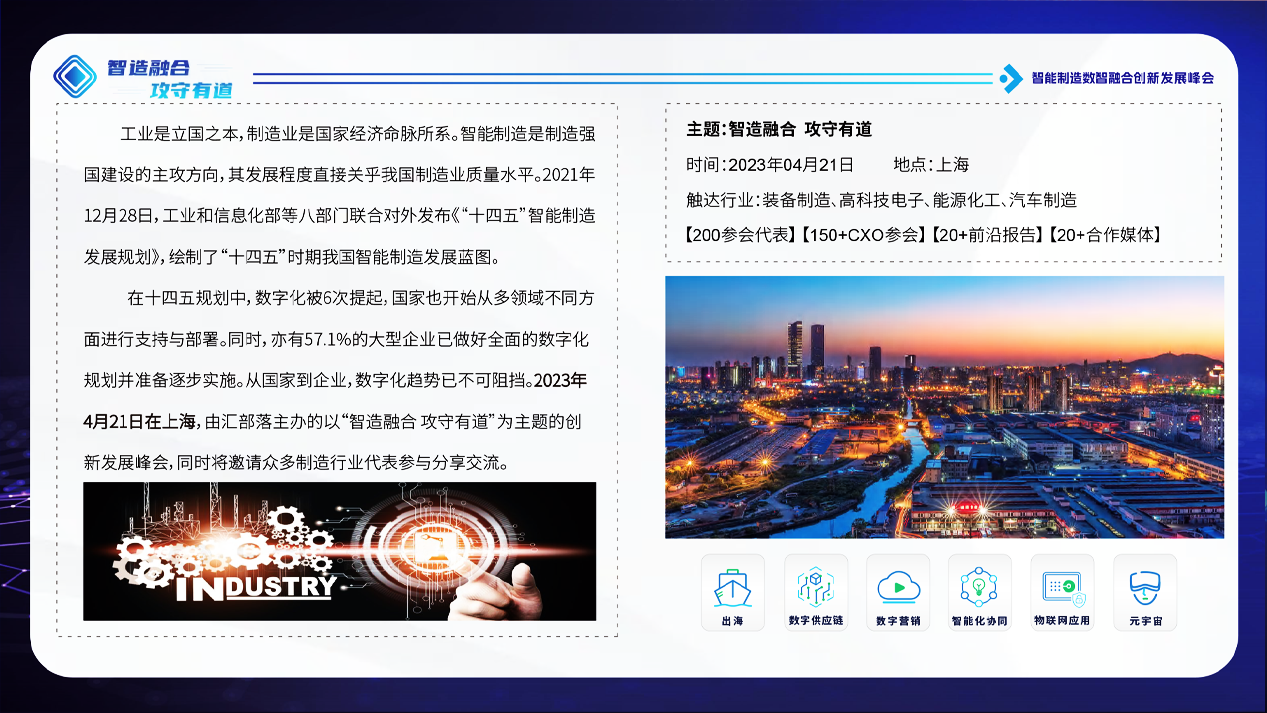Choose the 智能化协同 lightbulb icon
The height and width of the screenshot is (713, 1267).
(x=980, y=592)
